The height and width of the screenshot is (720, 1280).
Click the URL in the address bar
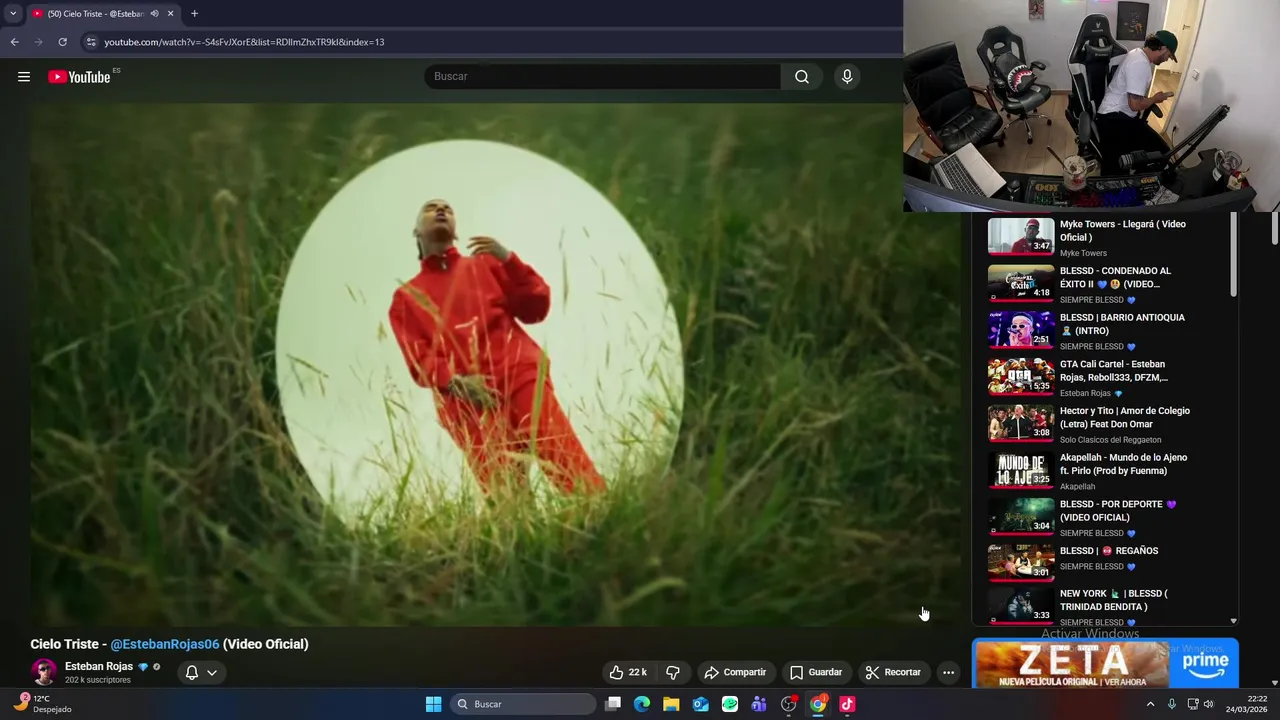[x=244, y=42]
